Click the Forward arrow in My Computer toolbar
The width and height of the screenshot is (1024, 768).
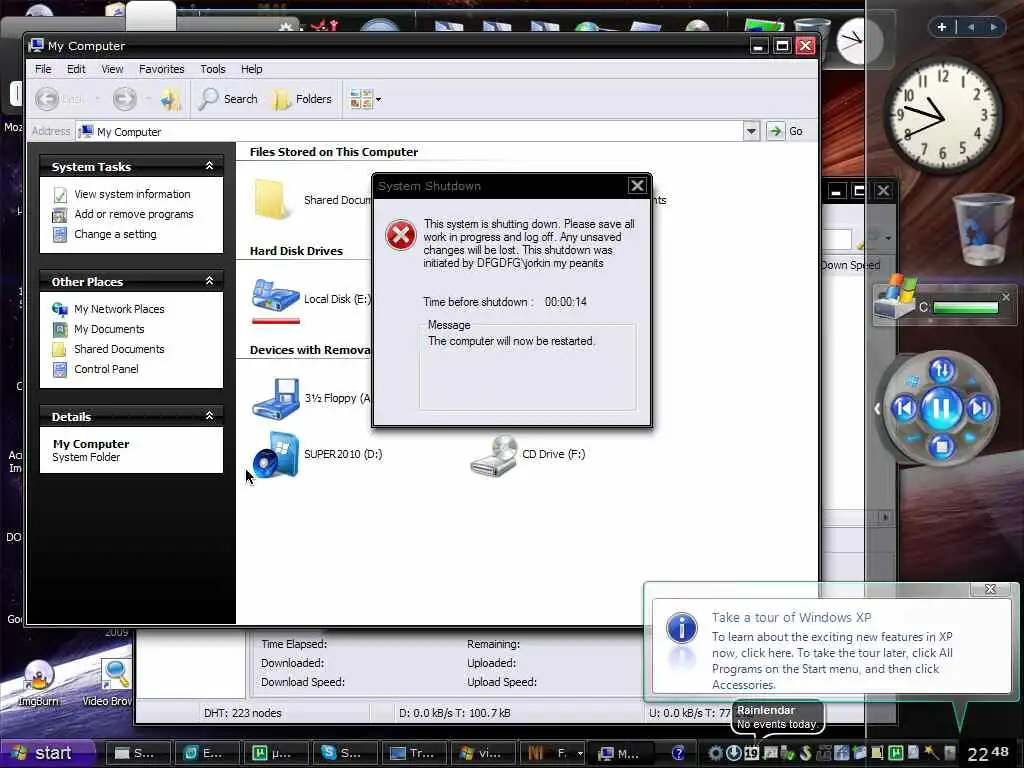(125, 99)
